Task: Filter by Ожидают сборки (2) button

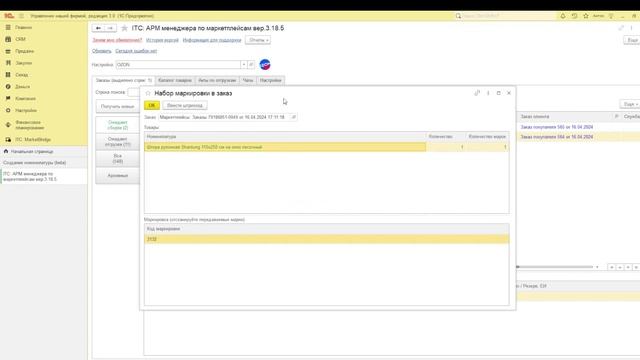Action: [118, 125]
